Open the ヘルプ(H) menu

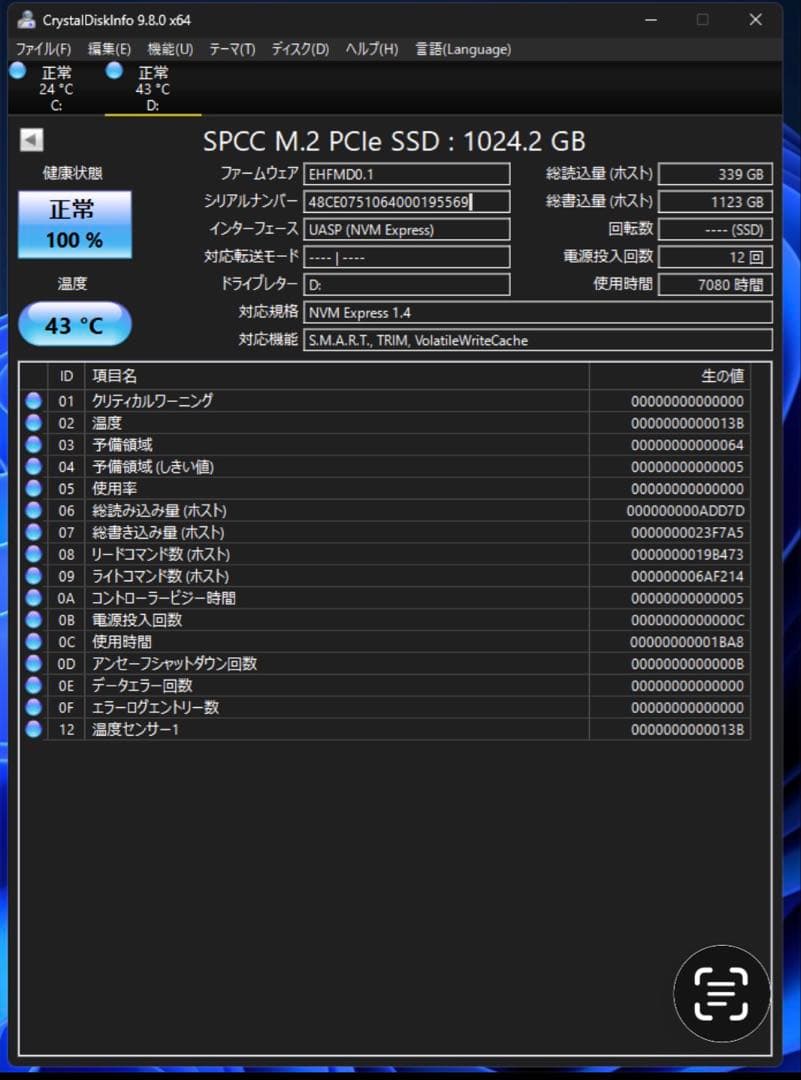[x=372, y=49]
